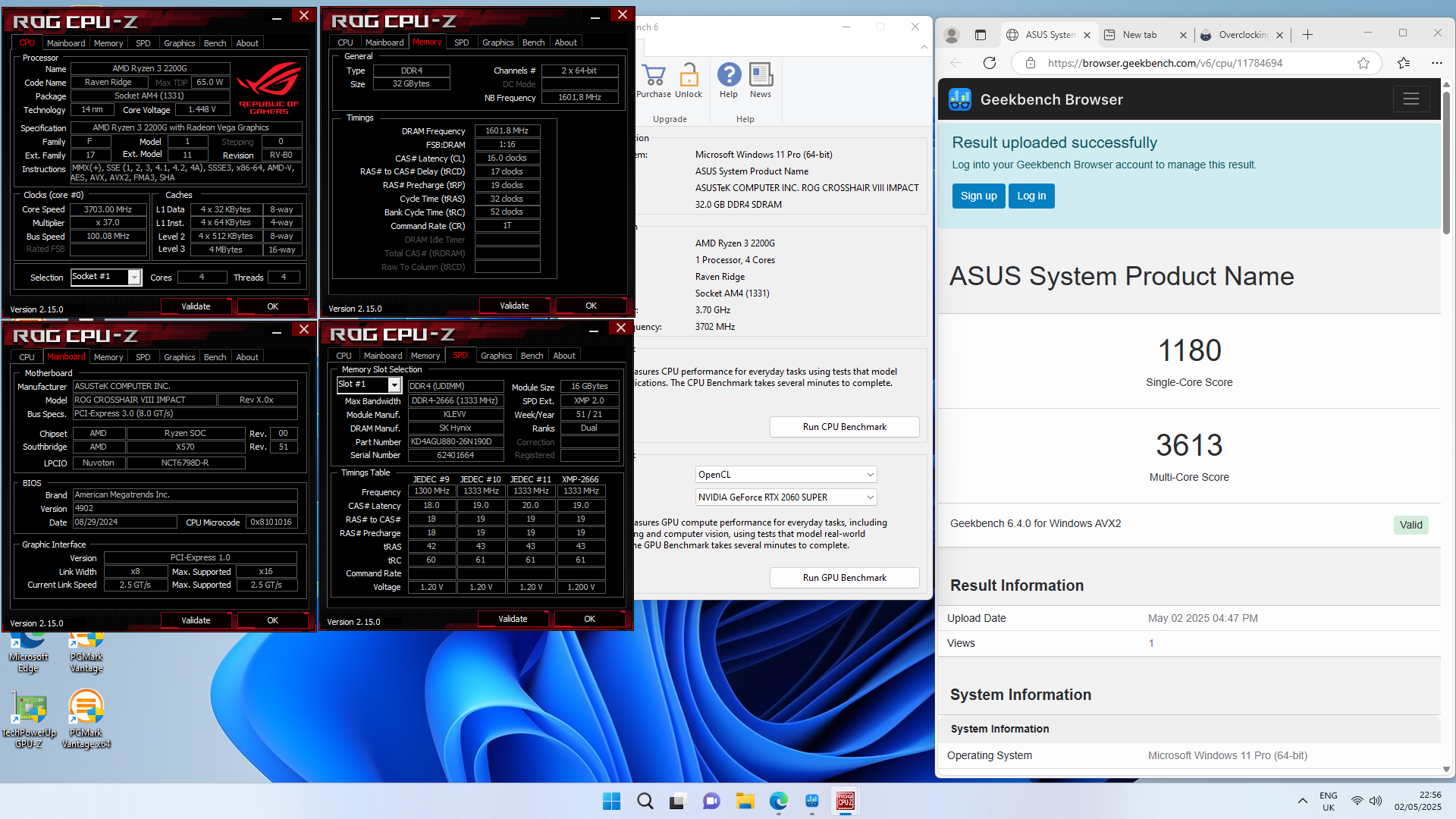Screen dimensions: 1456x819
Task: Click ENG UK language indicator
Action: (1328, 801)
